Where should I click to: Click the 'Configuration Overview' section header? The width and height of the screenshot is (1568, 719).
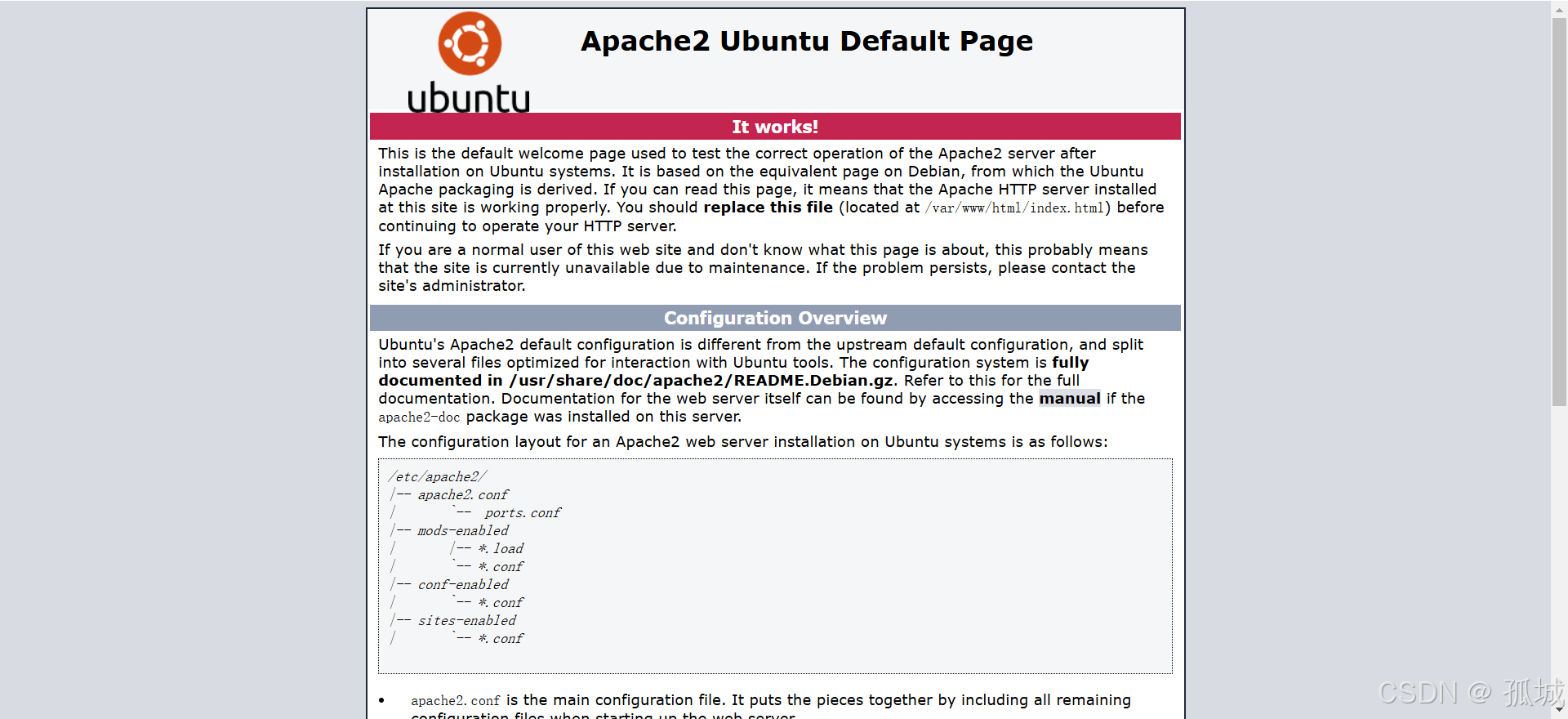(x=775, y=318)
